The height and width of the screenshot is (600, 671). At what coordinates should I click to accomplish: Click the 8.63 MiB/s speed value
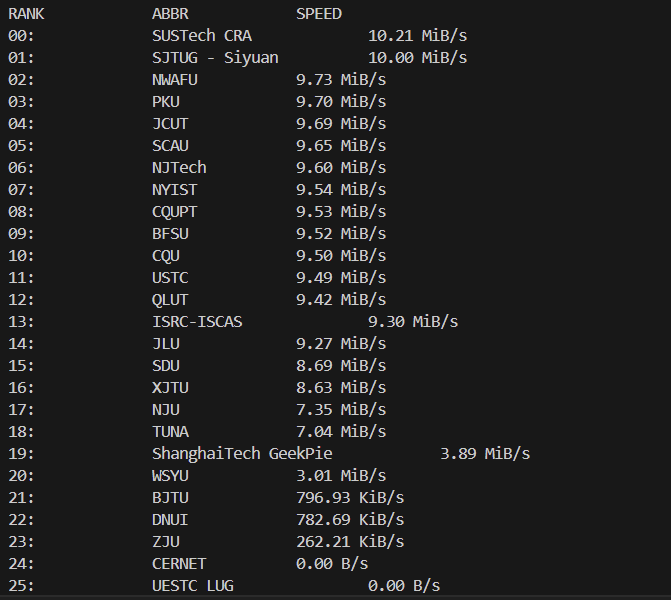[341, 388]
